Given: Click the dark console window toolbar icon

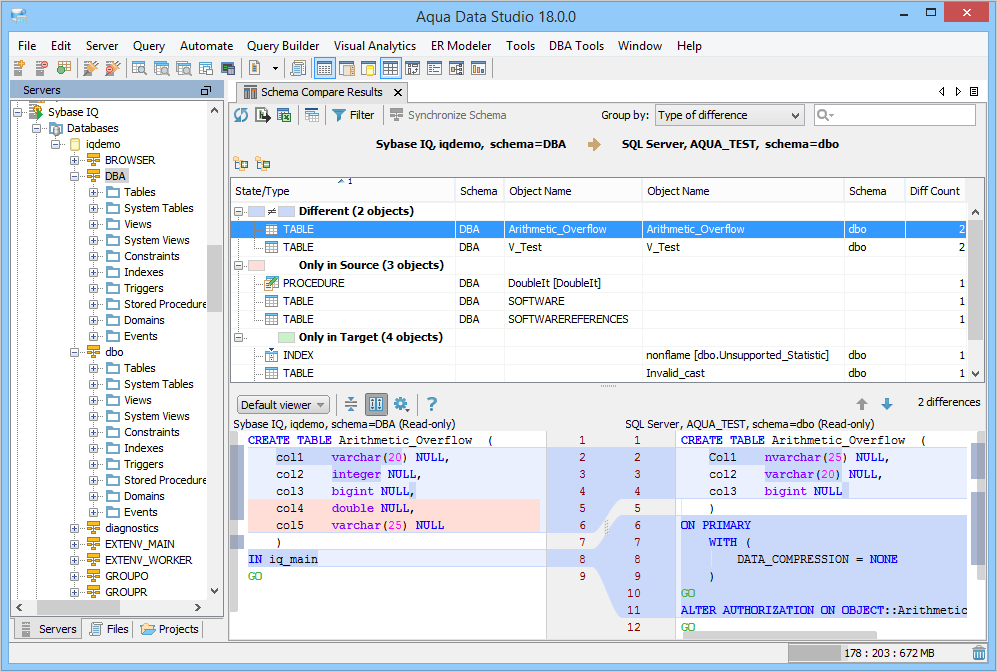Looking at the screenshot, I should click(x=228, y=68).
